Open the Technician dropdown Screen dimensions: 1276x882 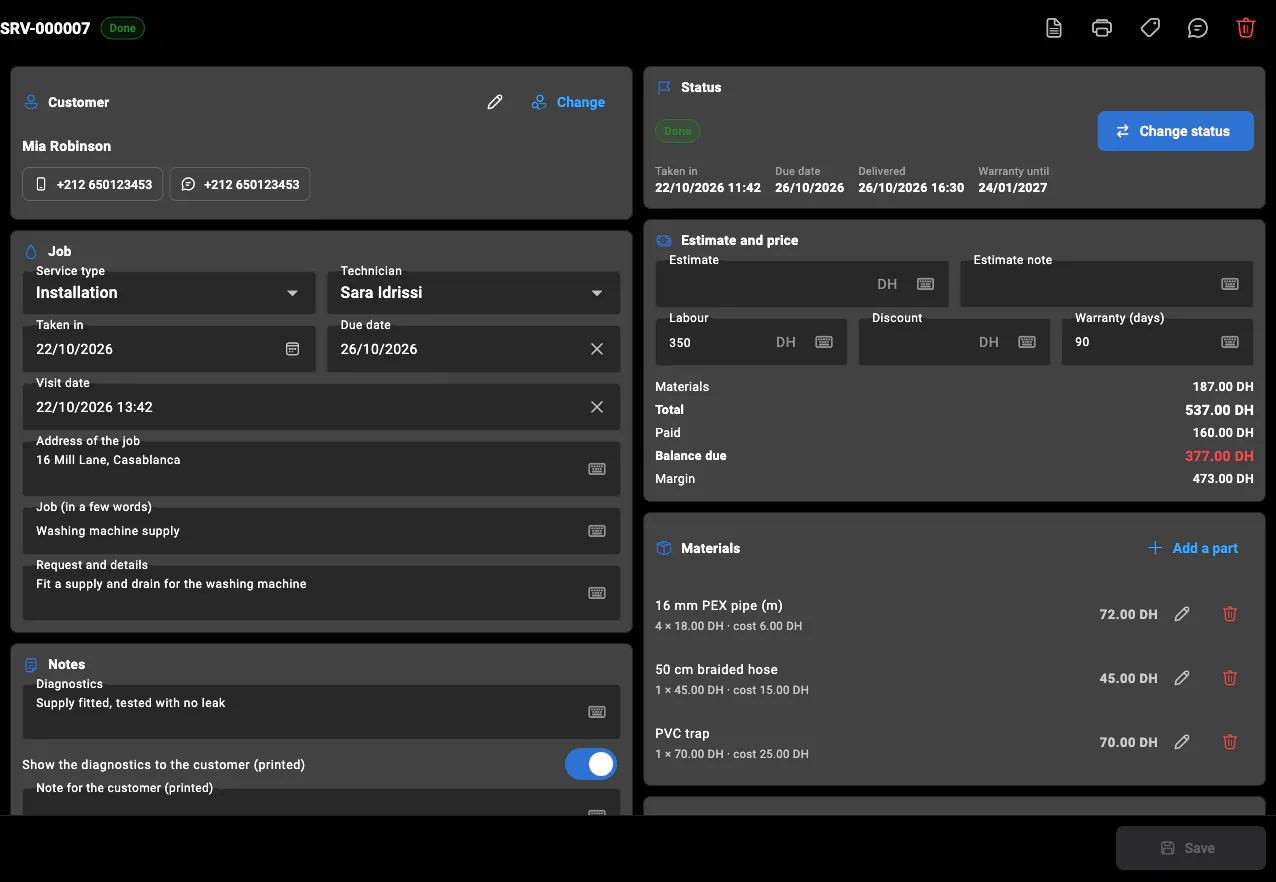473,292
